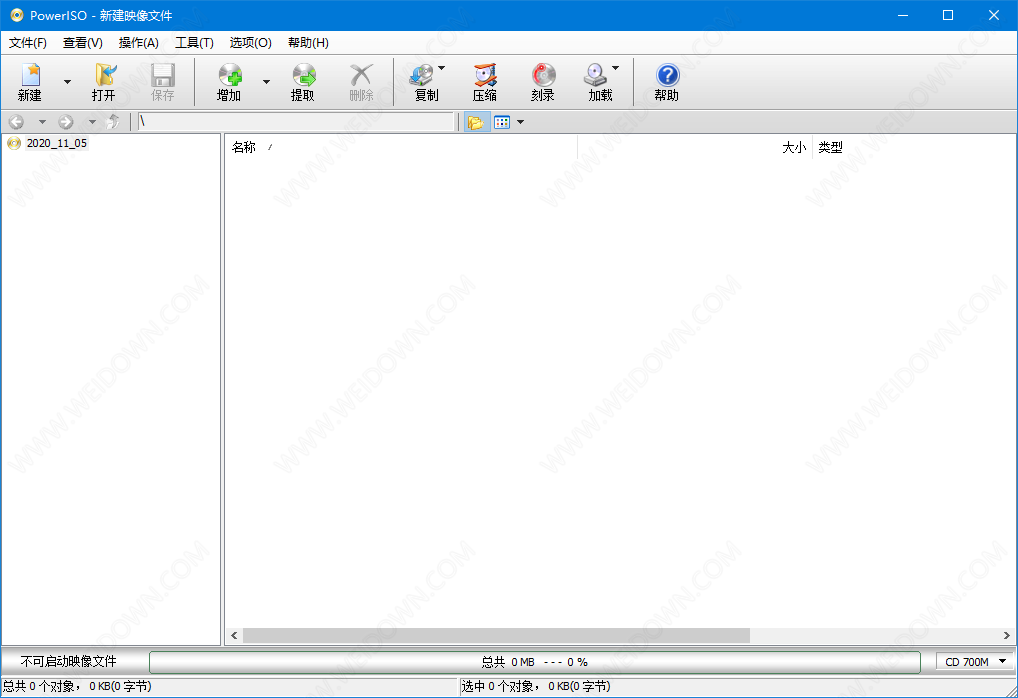Click the 复制 (Copy) disc icon

(421, 75)
